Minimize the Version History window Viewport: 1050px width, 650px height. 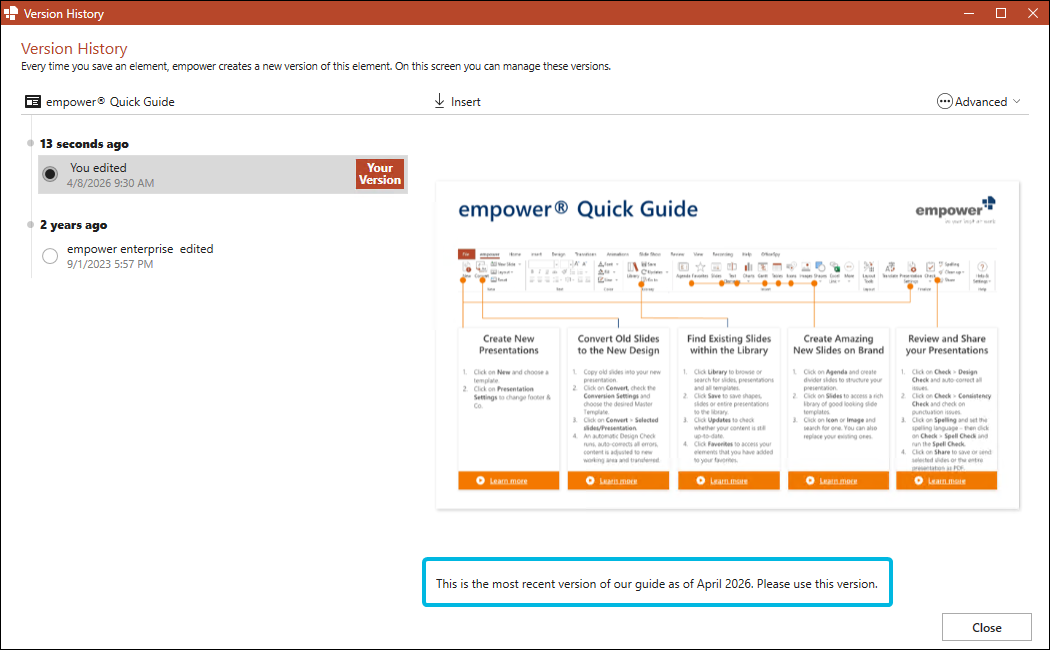coord(969,13)
